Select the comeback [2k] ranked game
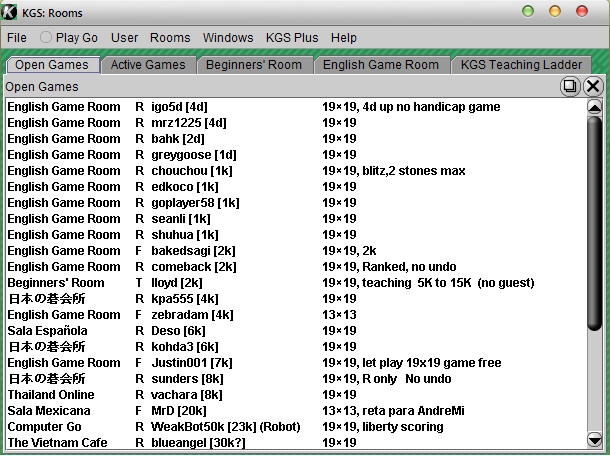610x456 pixels. point(296,267)
